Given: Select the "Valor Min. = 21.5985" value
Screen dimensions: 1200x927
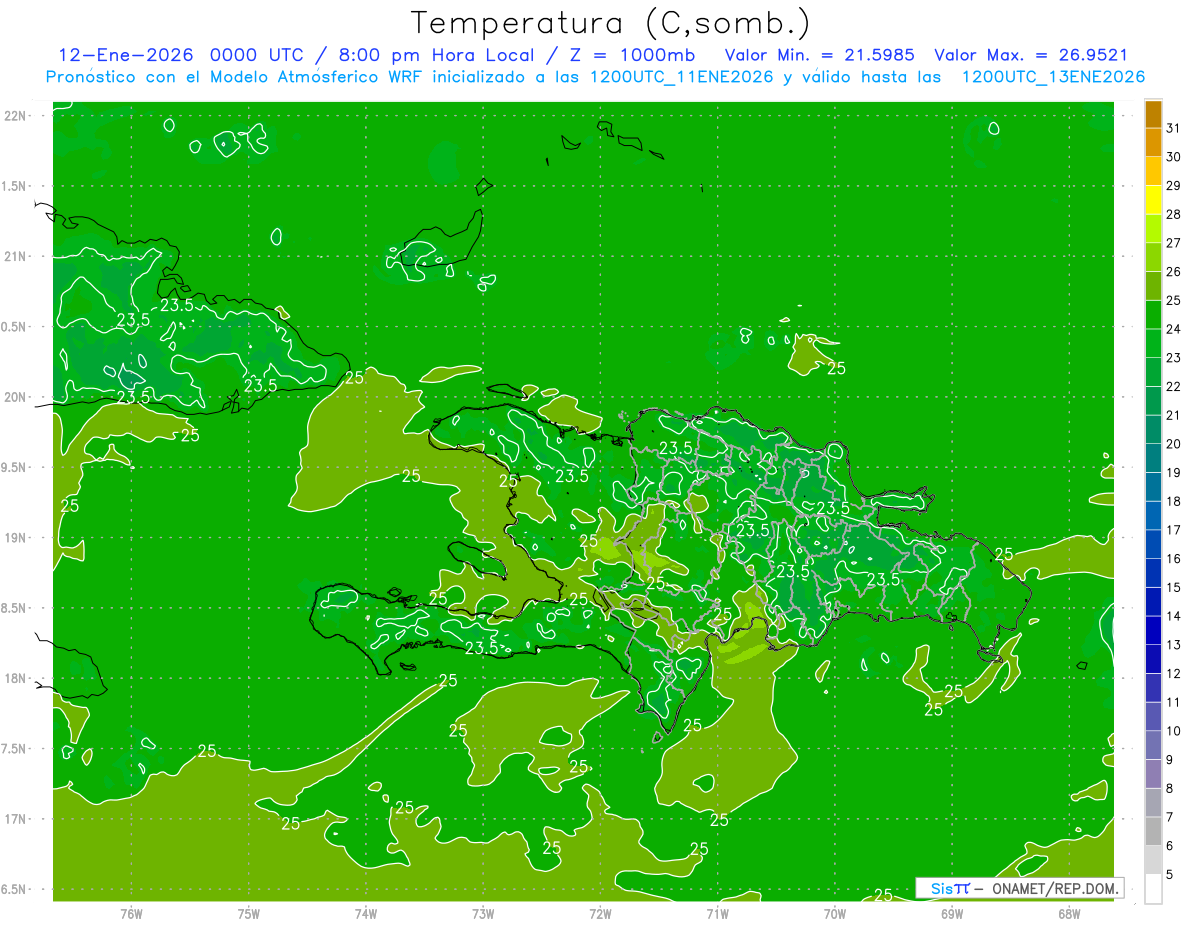Looking at the screenshot, I should [x=819, y=55].
